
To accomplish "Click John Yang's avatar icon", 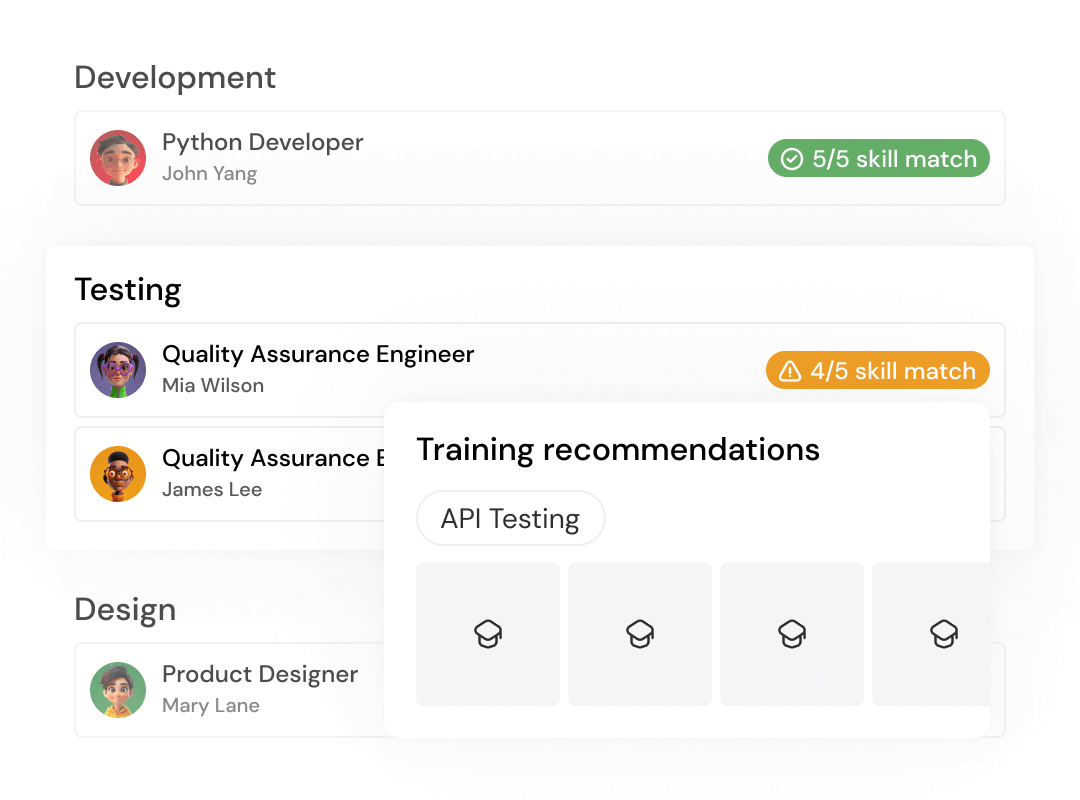I will 118,158.
